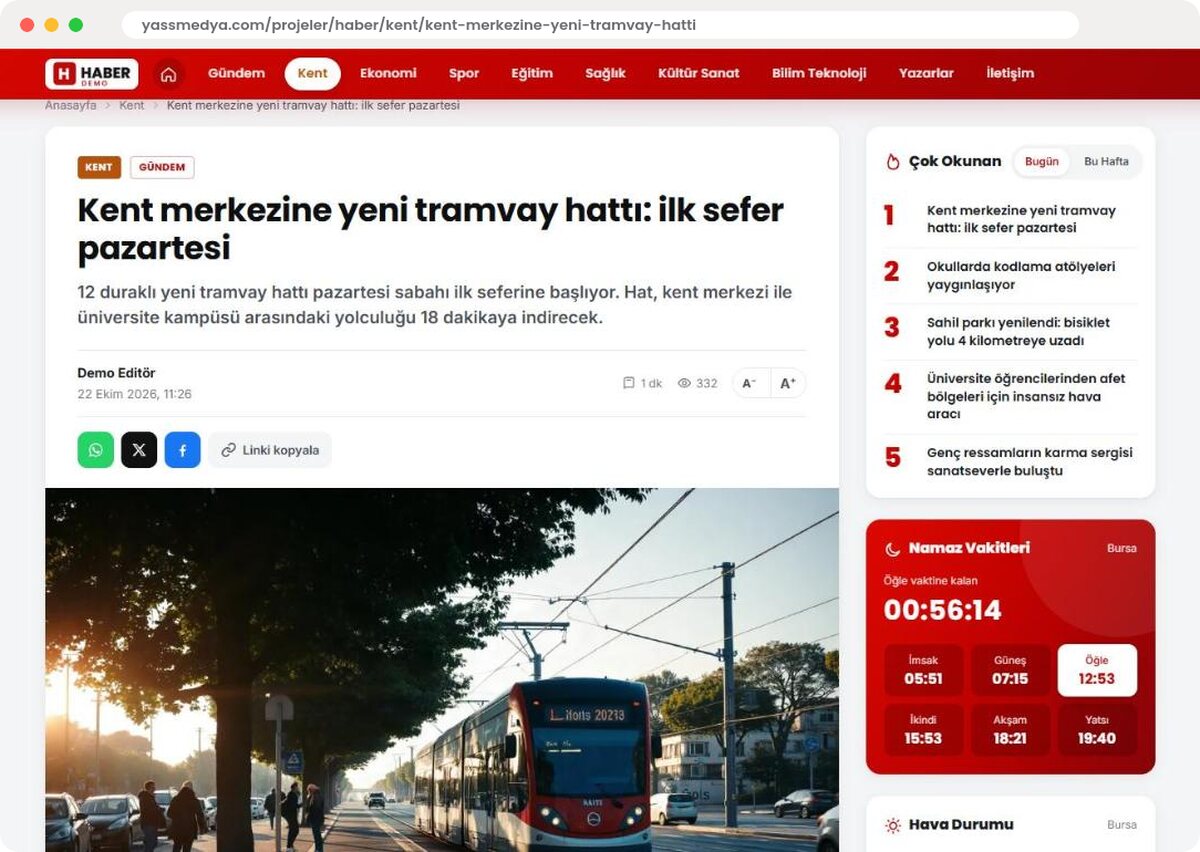Image resolution: width=1200 pixels, height=852 pixels.
Task: Click Demo Editör author name
Action: [x=117, y=373]
